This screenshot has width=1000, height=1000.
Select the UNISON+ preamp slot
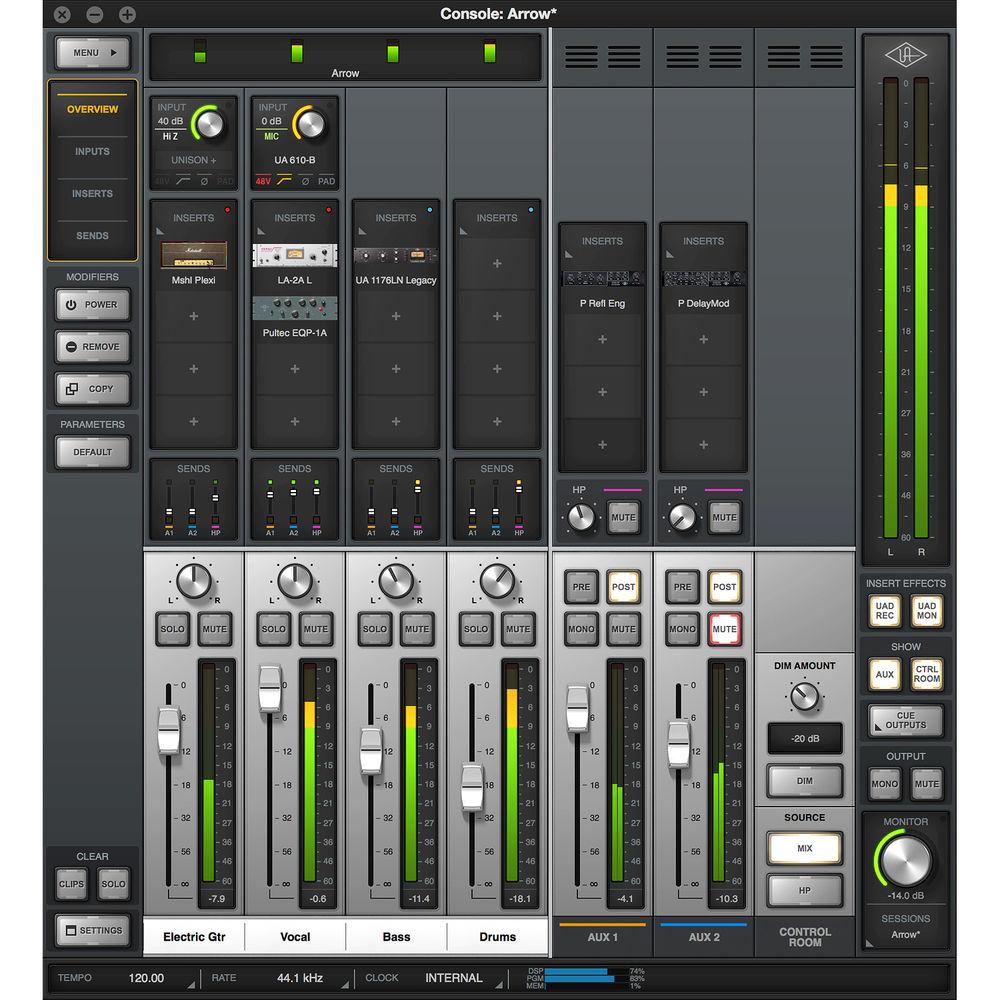(x=193, y=161)
